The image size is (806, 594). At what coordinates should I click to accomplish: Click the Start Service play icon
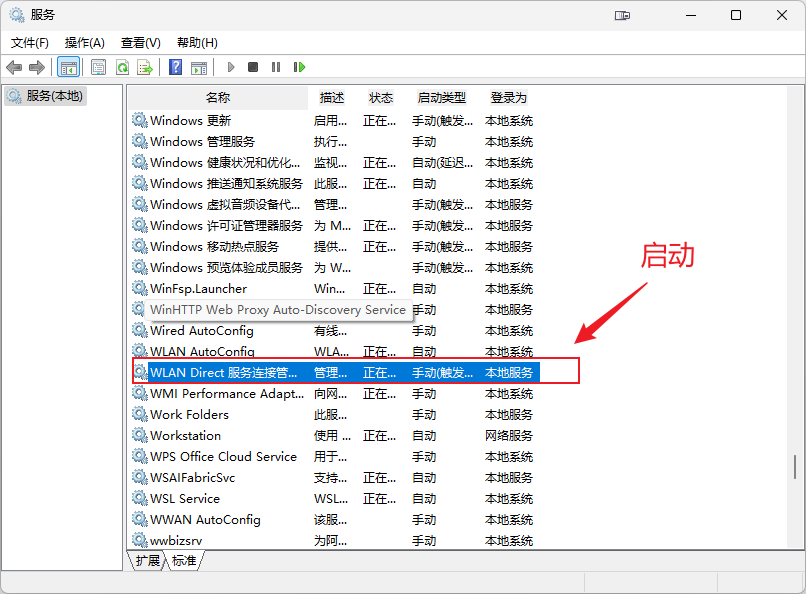coord(231,67)
